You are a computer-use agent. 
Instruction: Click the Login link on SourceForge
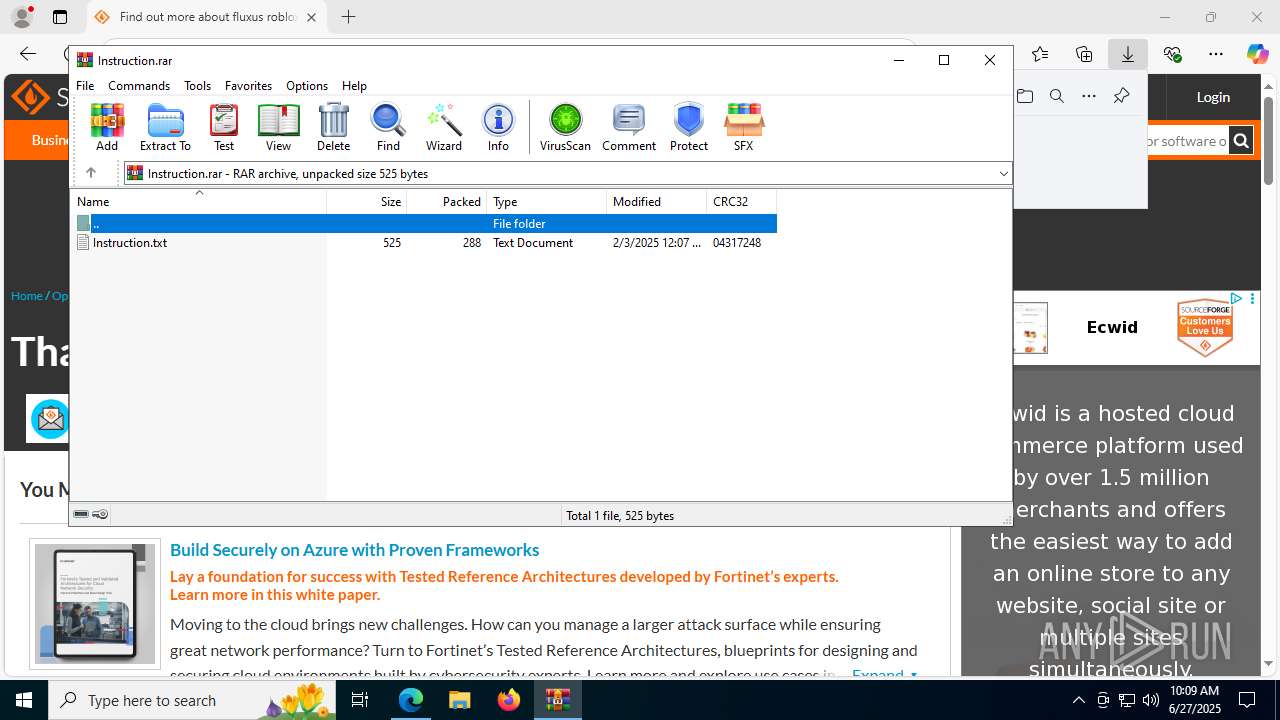[x=1213, y=97]
